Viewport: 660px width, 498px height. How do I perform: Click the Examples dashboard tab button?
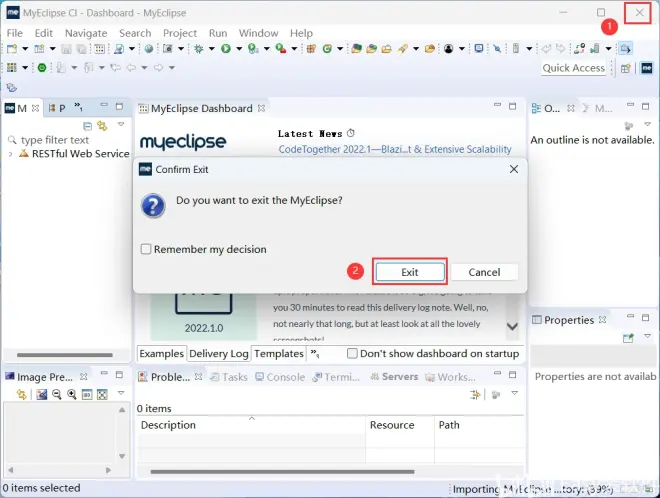coord(161,354)
